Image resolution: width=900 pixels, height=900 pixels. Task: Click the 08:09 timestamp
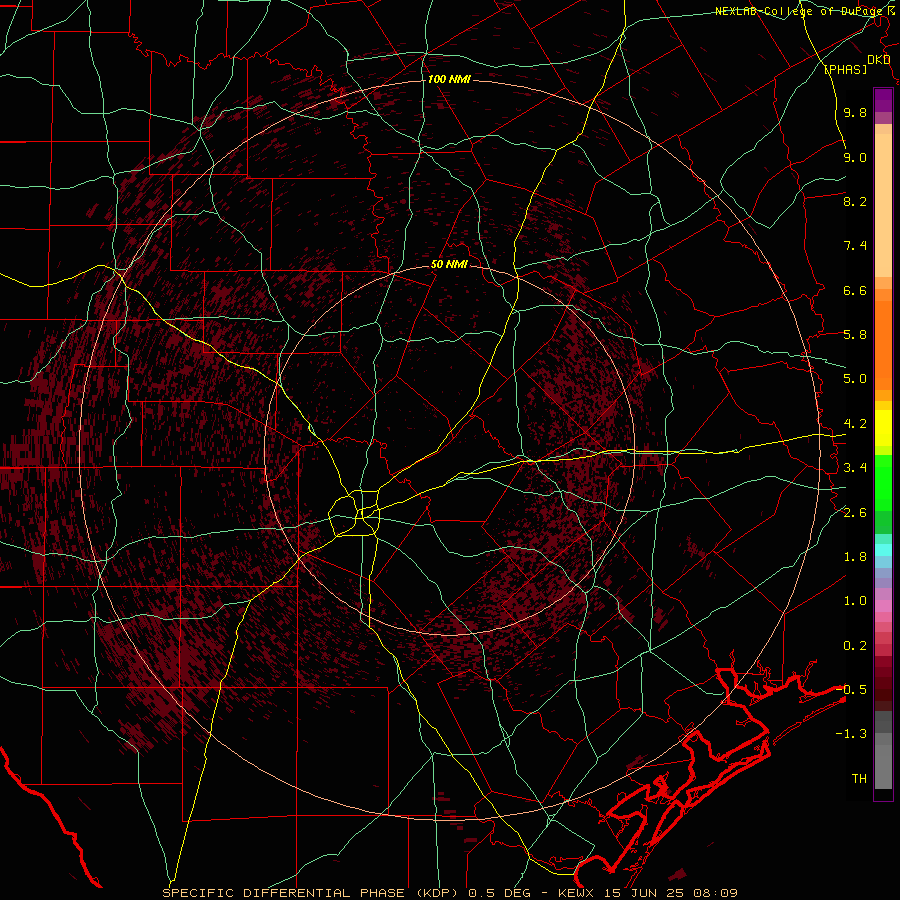(x=715, y=893)
